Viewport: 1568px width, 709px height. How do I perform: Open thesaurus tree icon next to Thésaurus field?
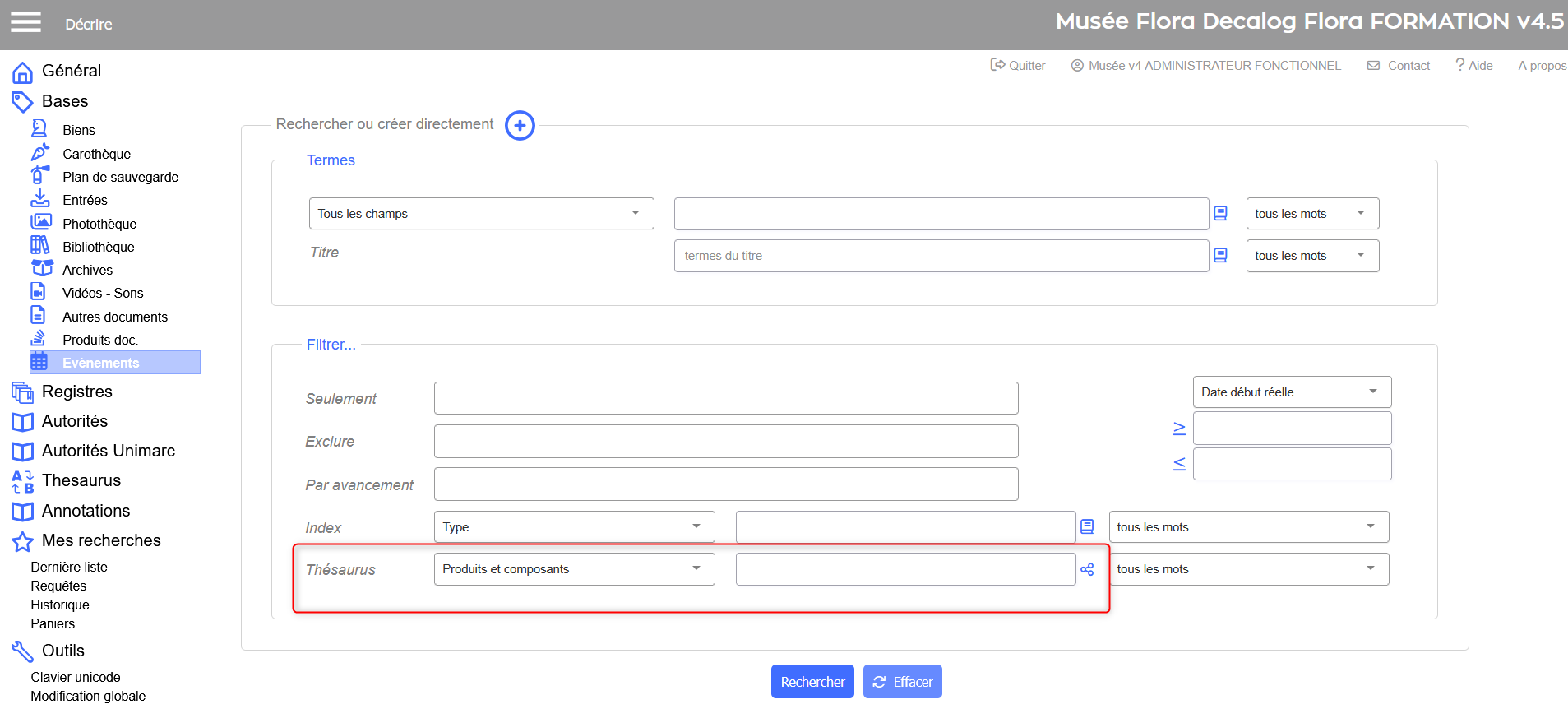1087,569
